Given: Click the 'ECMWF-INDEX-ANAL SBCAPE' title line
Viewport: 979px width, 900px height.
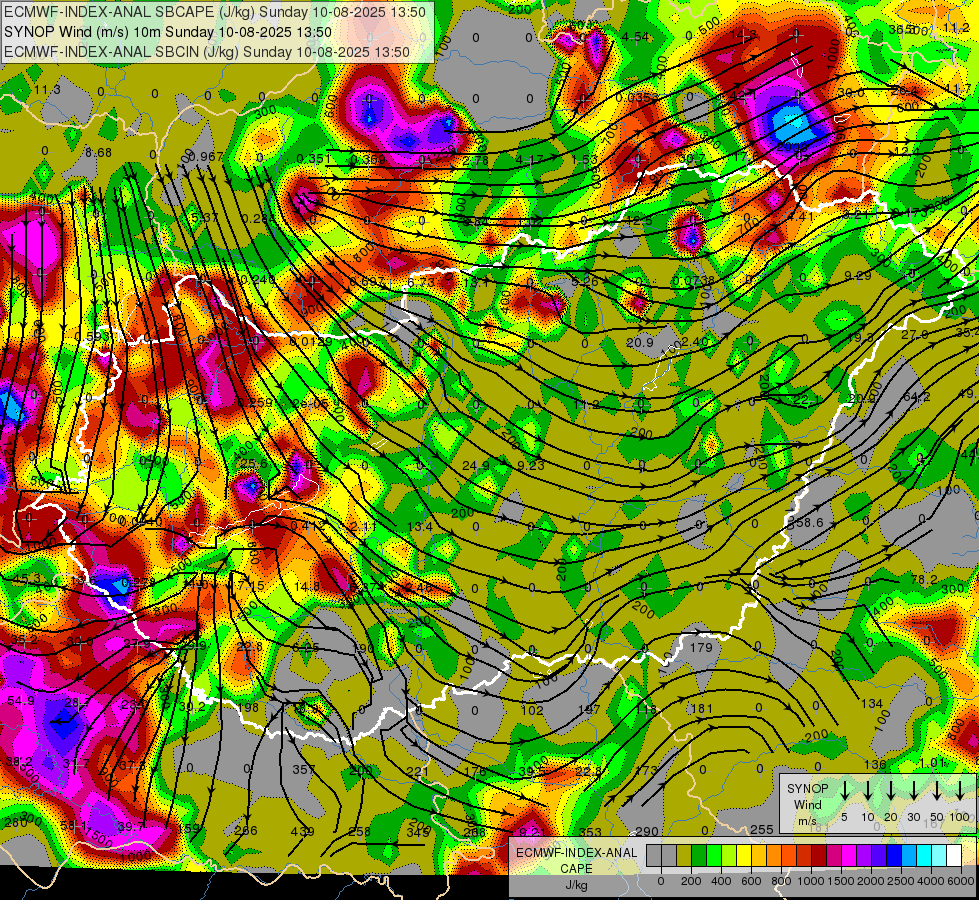Looking at the screenshot, I should [x=214, y=12].
